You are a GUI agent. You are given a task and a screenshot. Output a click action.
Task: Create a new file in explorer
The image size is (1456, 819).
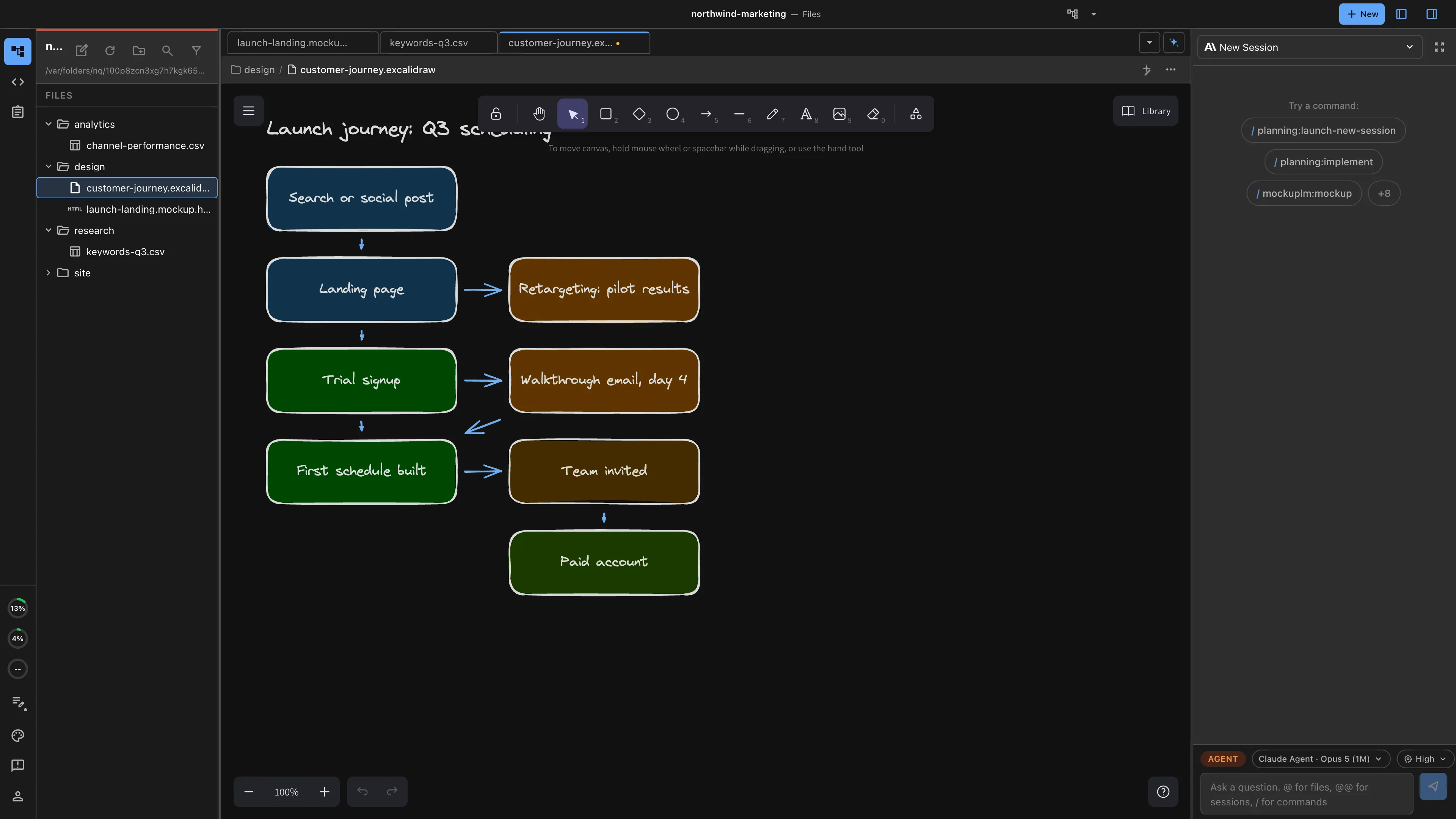(x=82, y=50)
